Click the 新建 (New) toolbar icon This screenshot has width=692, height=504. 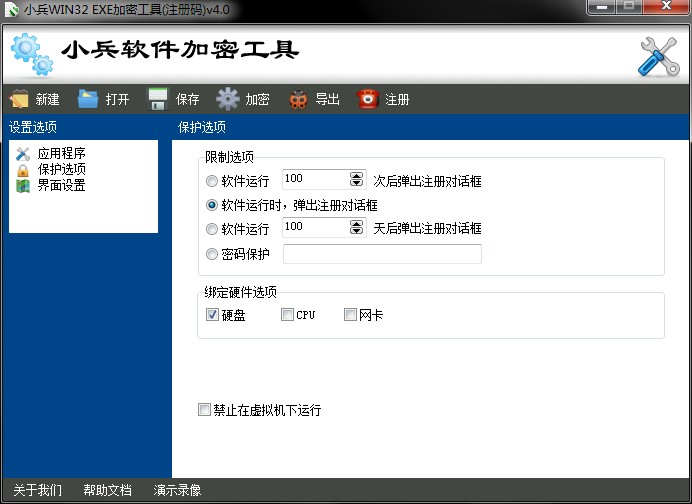tap(20, 99)
